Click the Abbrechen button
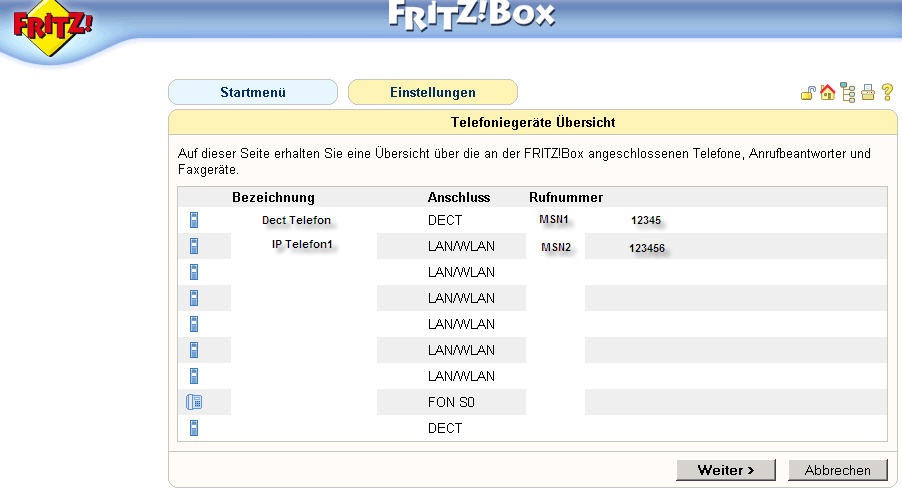The image size is (902, 490). tap(838, 470)
